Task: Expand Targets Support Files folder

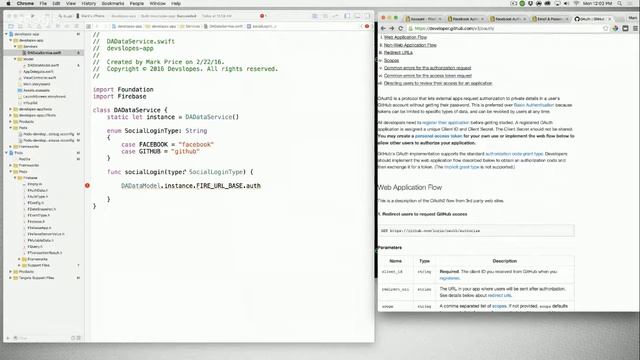Action: pos(11,278)
